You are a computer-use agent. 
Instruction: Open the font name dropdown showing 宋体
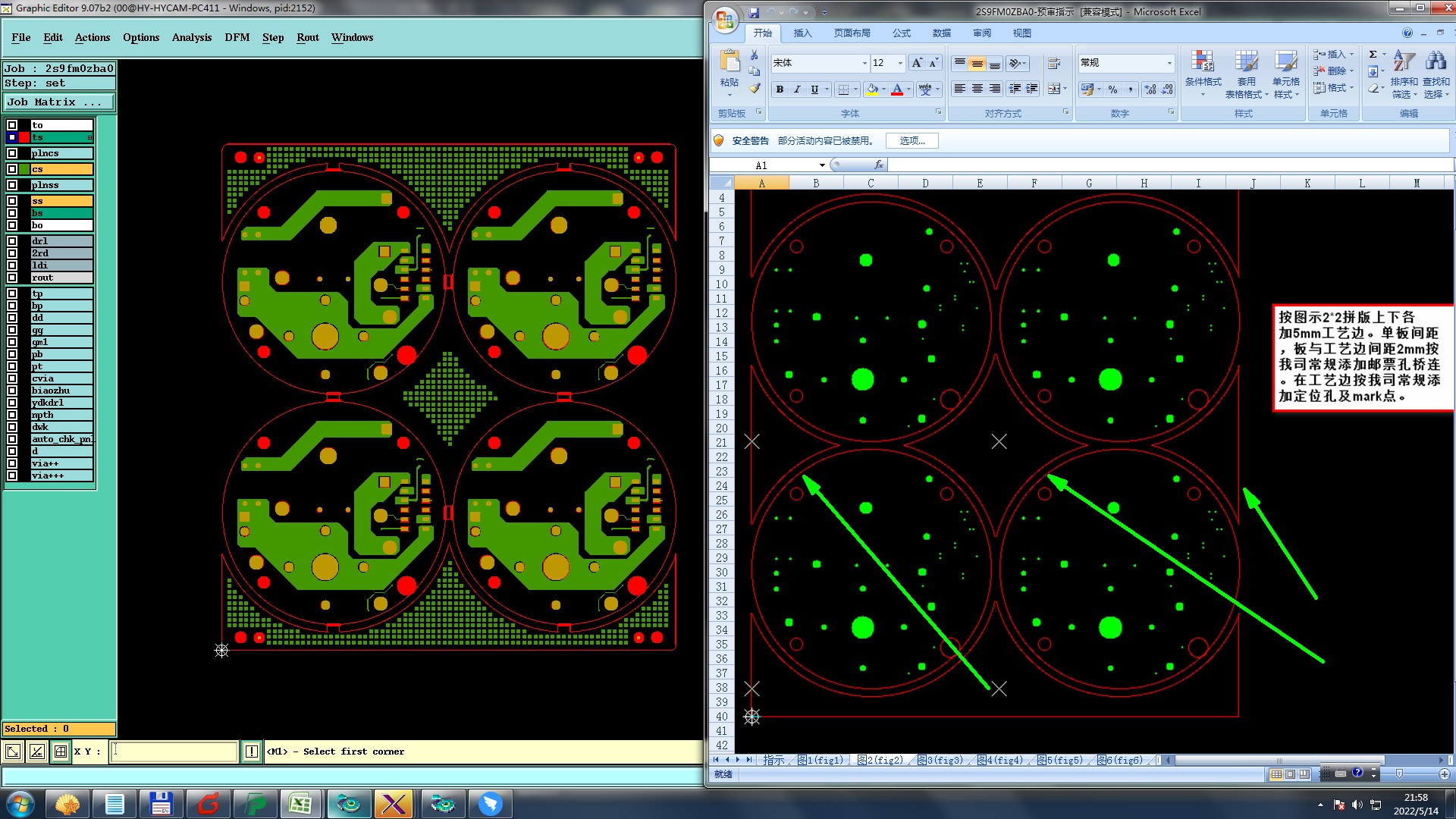click(x=864, y=63)
